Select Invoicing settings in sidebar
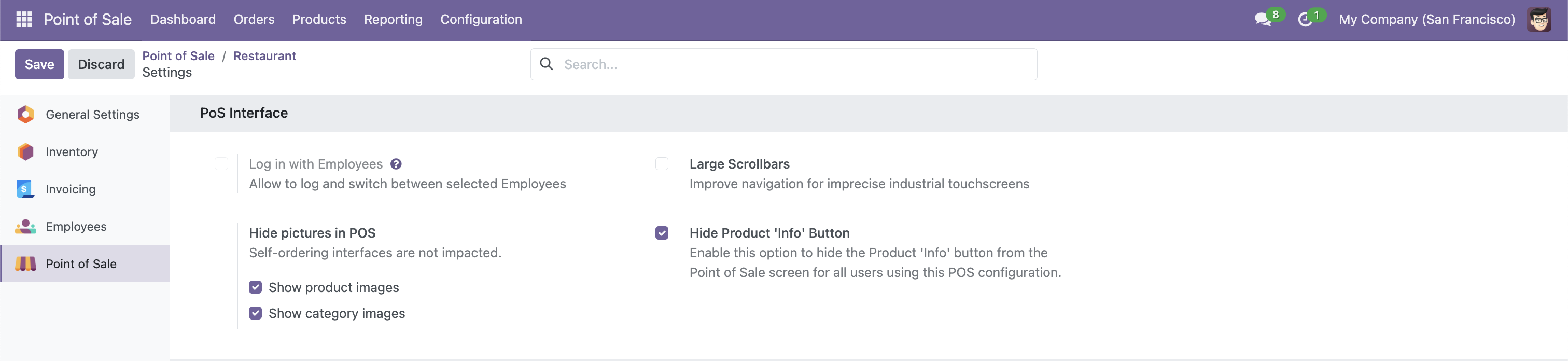The width and height of the screenshot is (1568, 361). pyautogui.click(x=85, y=189)
